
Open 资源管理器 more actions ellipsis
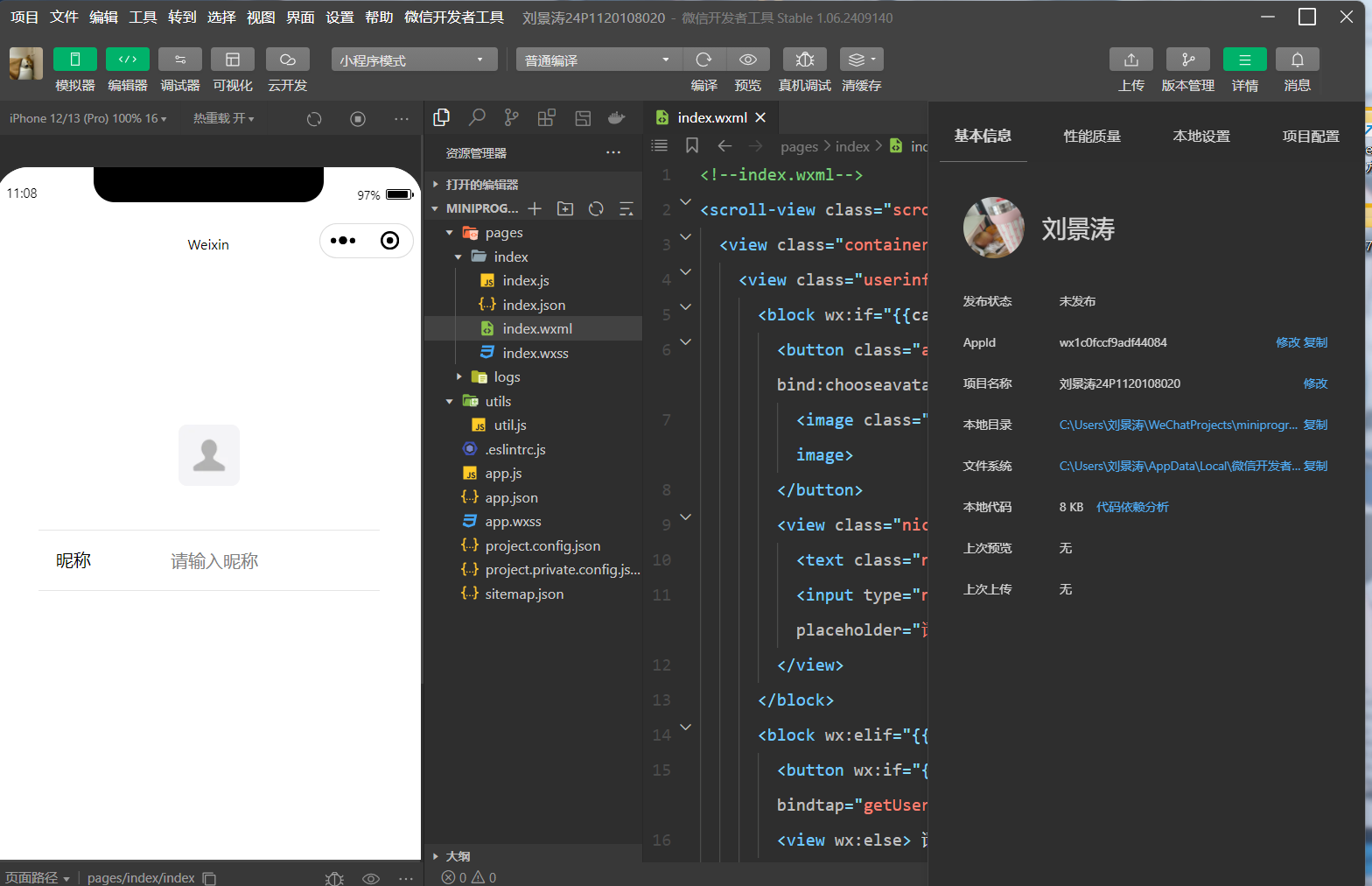tap(613, 153)
